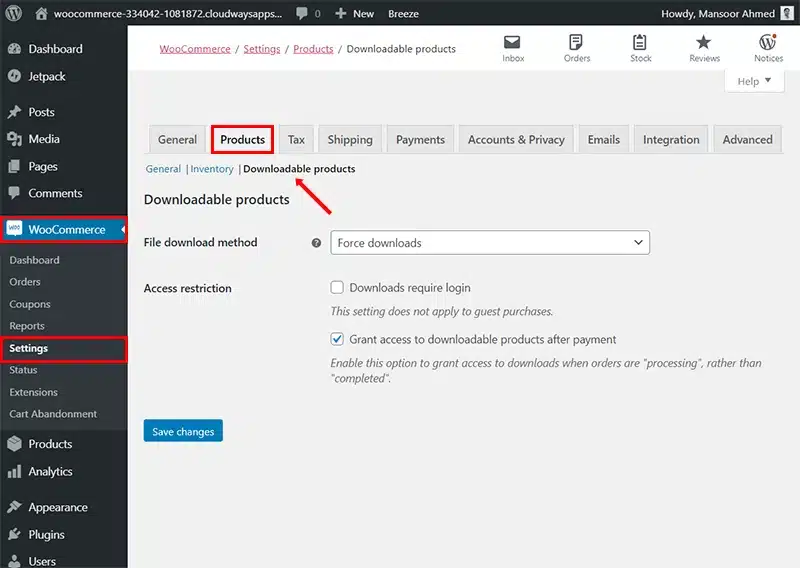
Task: Click the Breeze item in admin bar
Action: pyautogui.click(x=403, y=14)
